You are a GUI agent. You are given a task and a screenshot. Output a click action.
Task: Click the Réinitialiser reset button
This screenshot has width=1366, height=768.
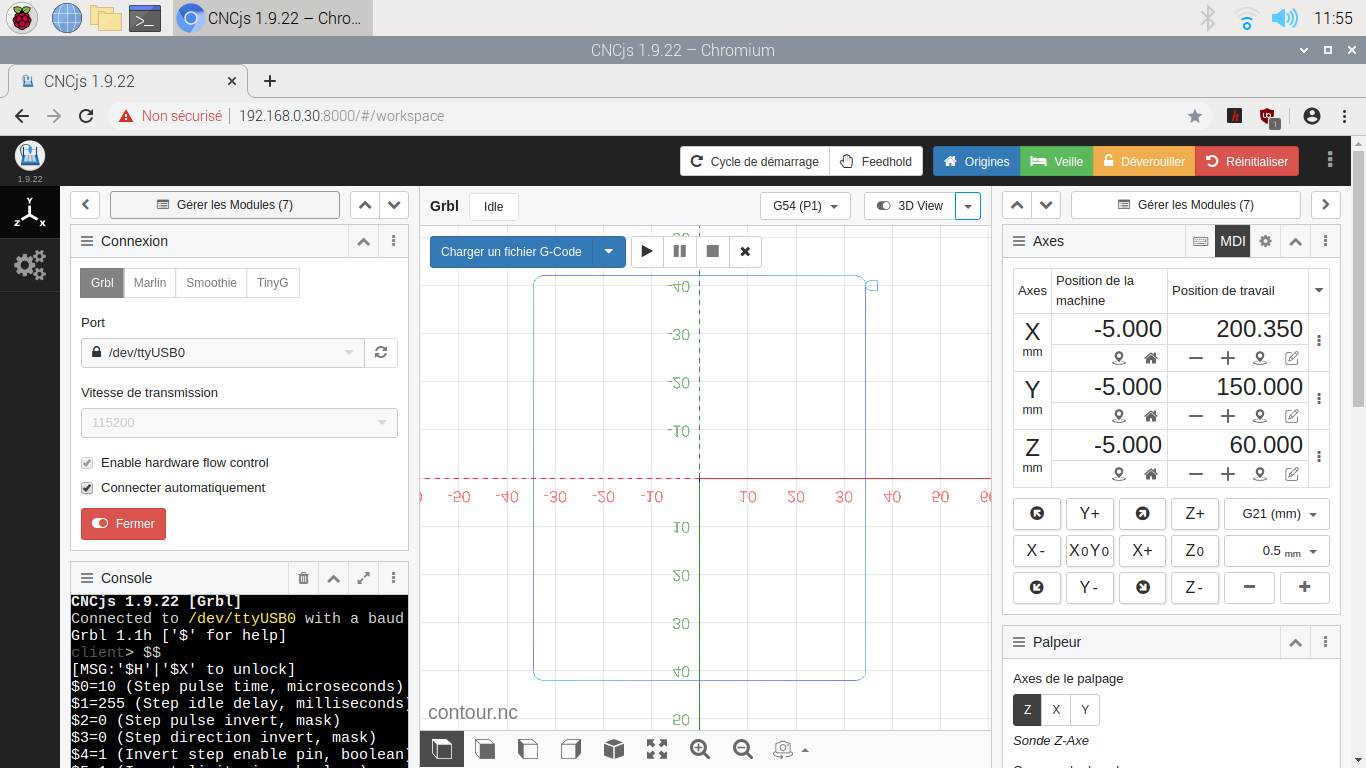point(1247,161)
